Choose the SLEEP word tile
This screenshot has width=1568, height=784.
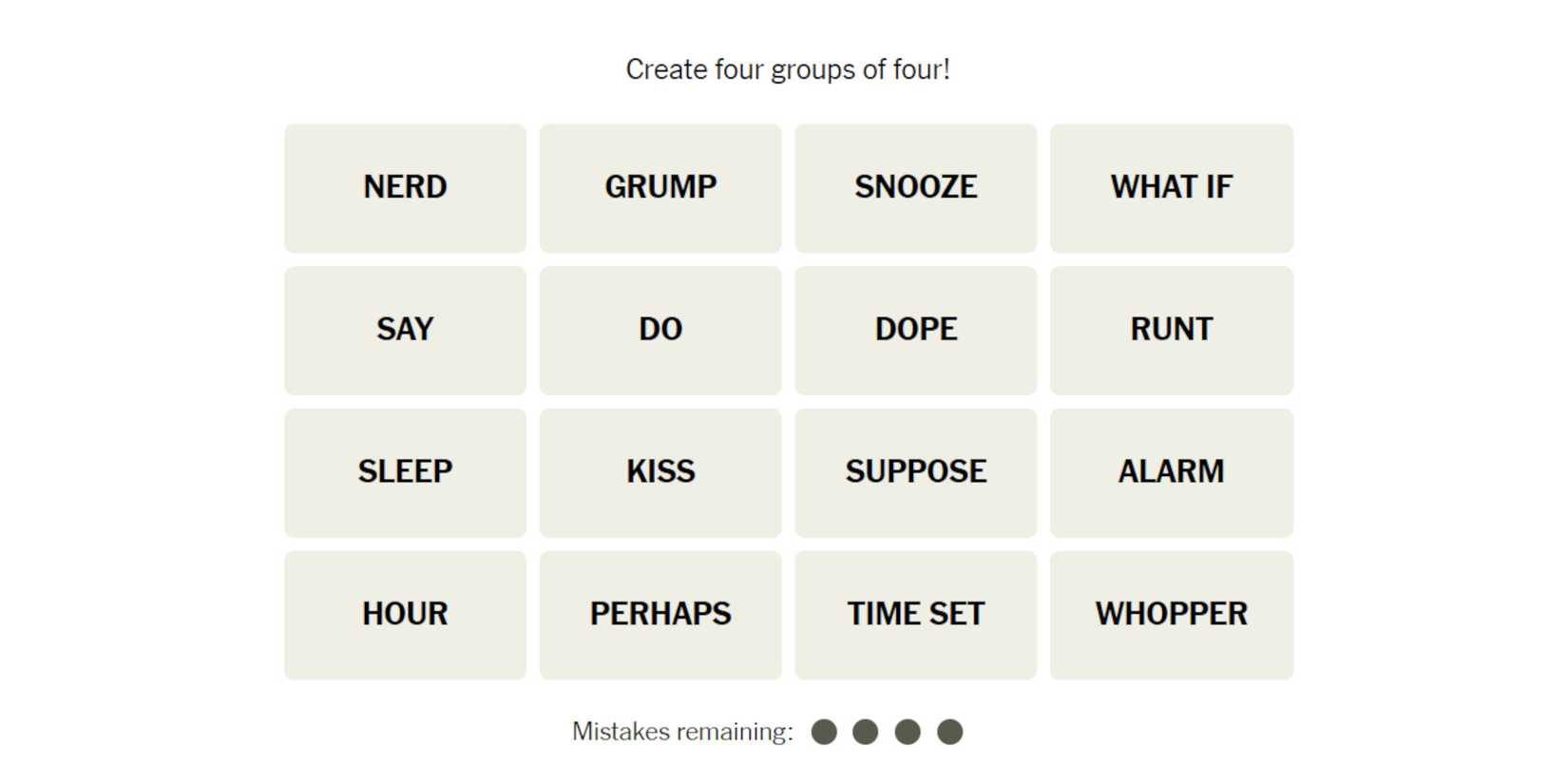[x=405, y=472]
